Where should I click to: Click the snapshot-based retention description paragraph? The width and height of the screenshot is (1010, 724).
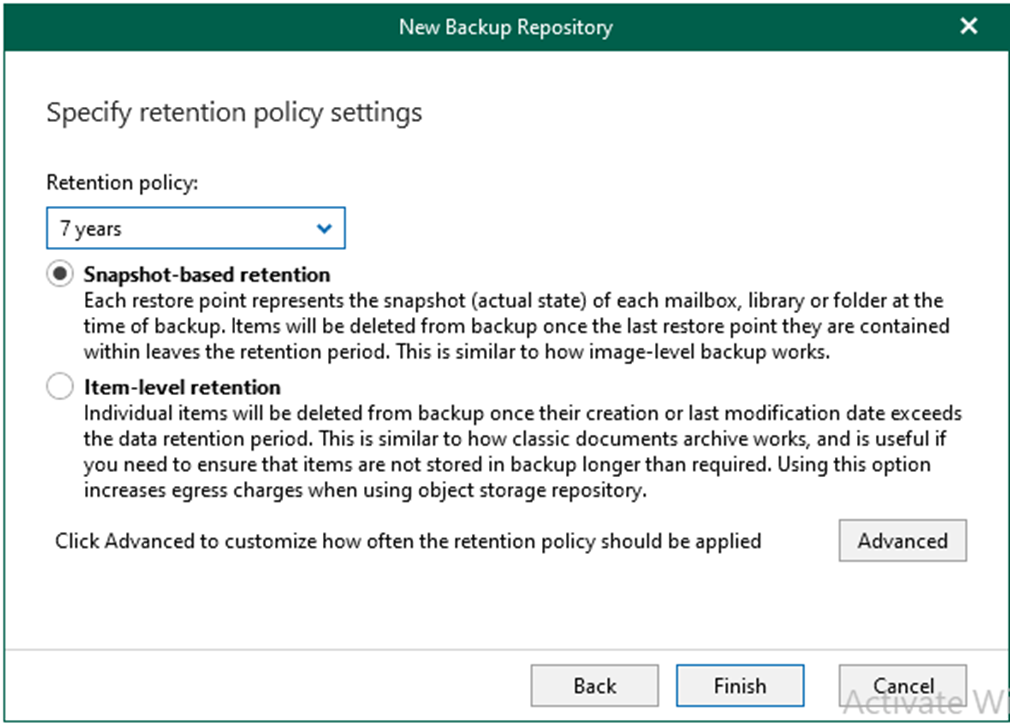click(x=515, y=325)
